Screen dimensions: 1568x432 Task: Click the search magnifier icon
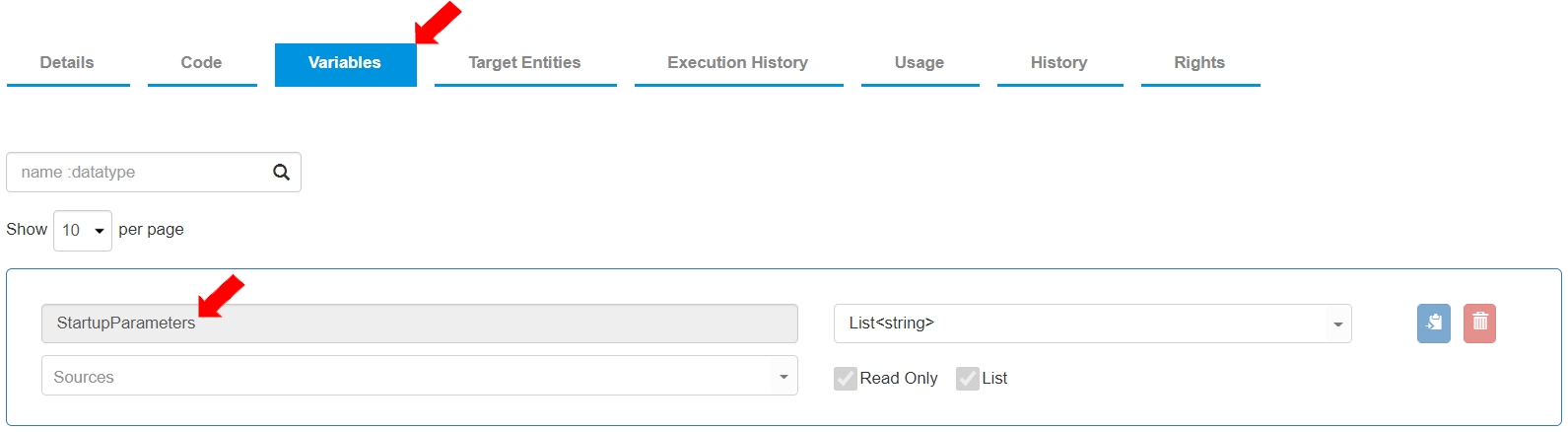(x=281, y=173)
